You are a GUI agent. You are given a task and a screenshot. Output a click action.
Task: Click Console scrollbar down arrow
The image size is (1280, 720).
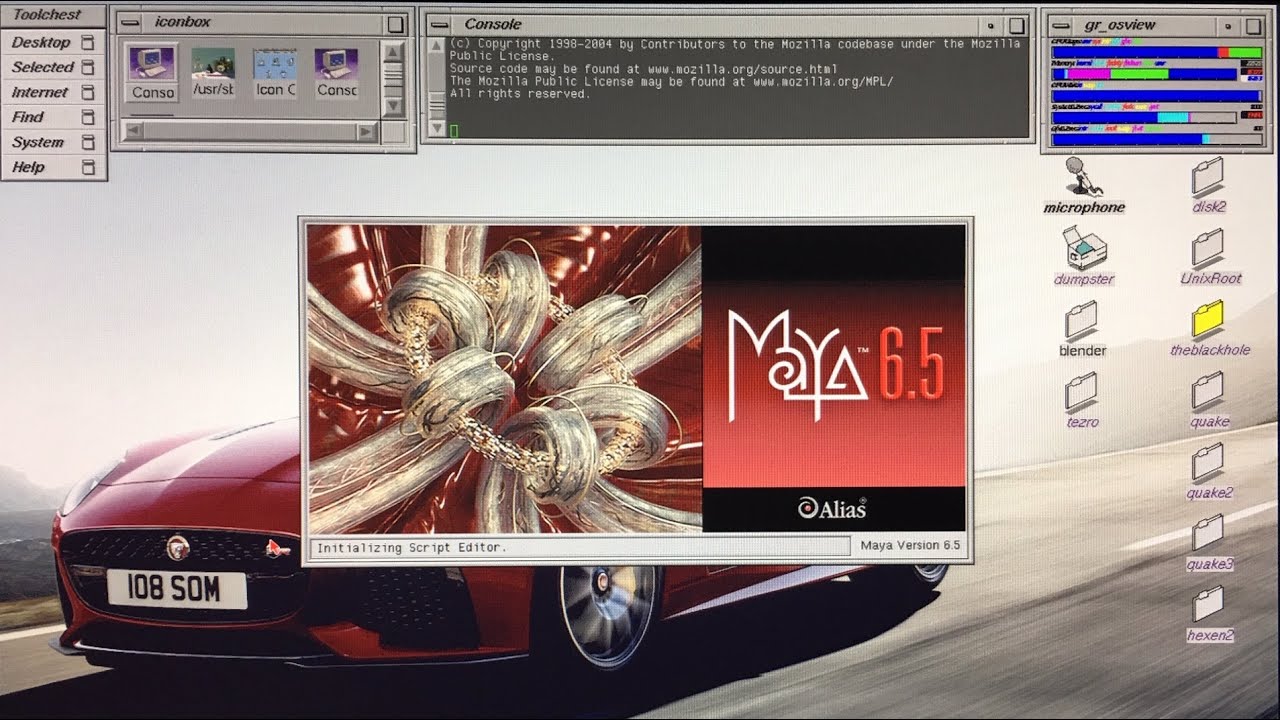click(436, 128)
